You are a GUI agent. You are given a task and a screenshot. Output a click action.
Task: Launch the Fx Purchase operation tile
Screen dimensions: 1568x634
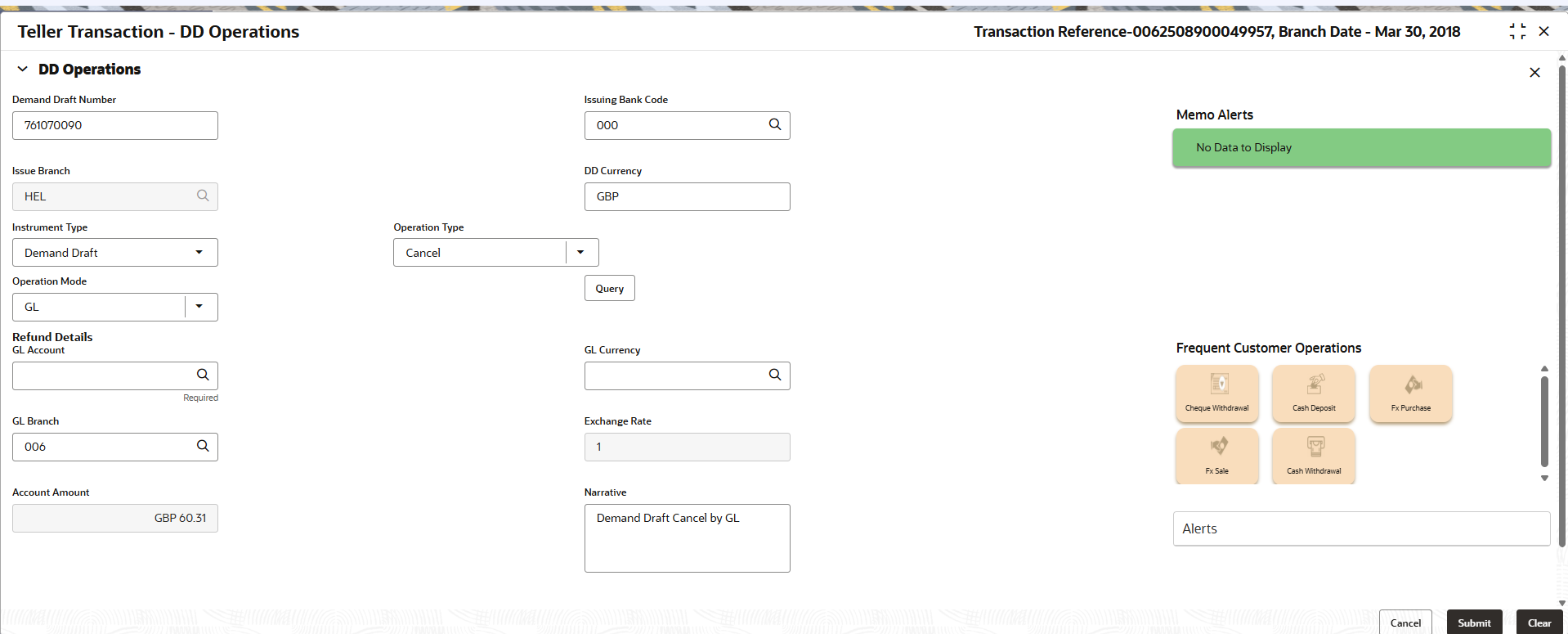pos(1410,393)
